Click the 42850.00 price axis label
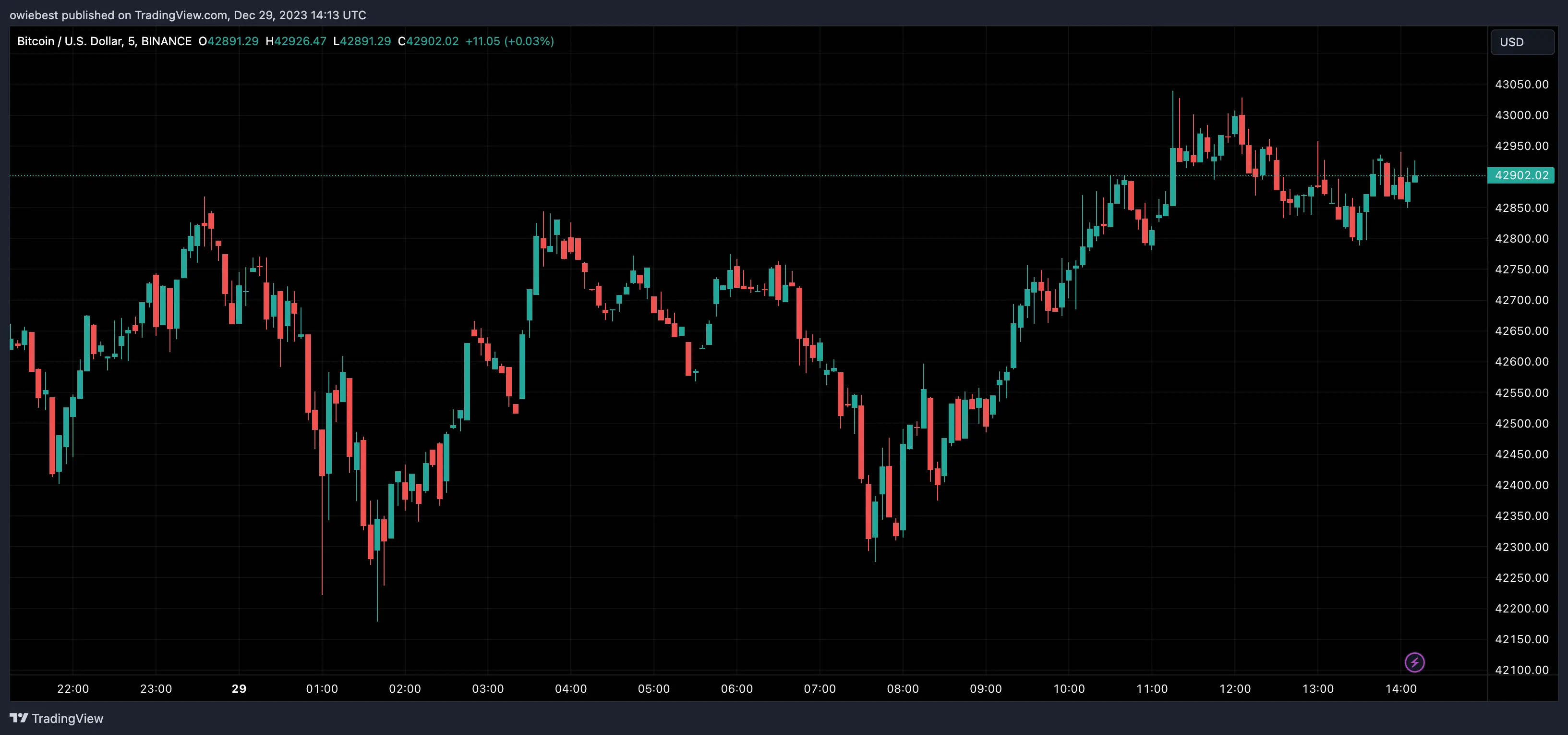Viewport: 1568px width, 735px height. pos(1522,208)
